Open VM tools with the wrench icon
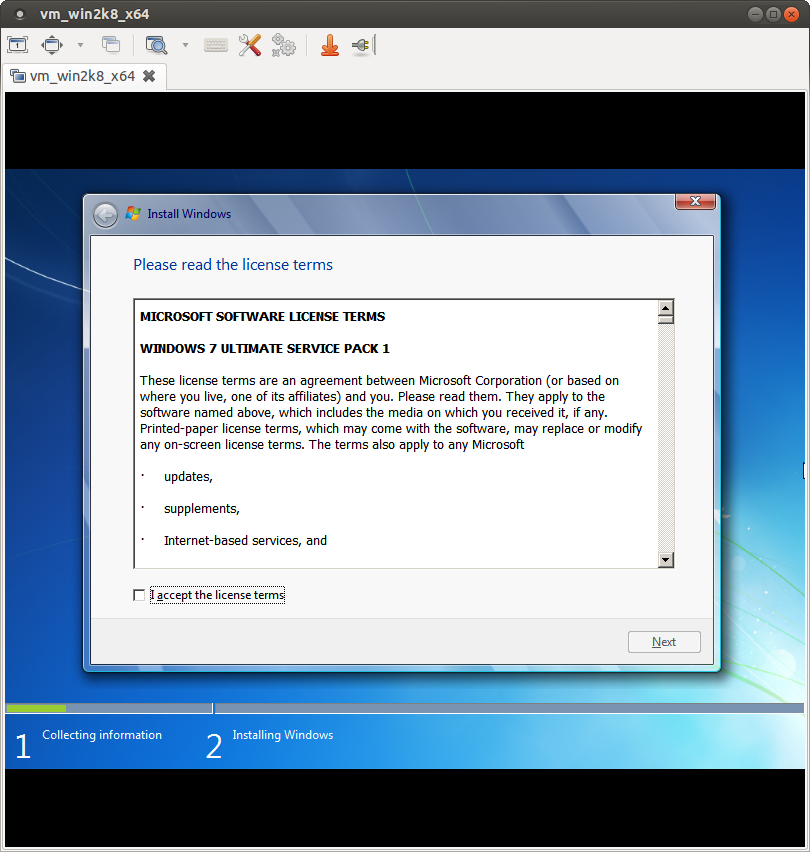810x852 pixels. tap(249, 45)
